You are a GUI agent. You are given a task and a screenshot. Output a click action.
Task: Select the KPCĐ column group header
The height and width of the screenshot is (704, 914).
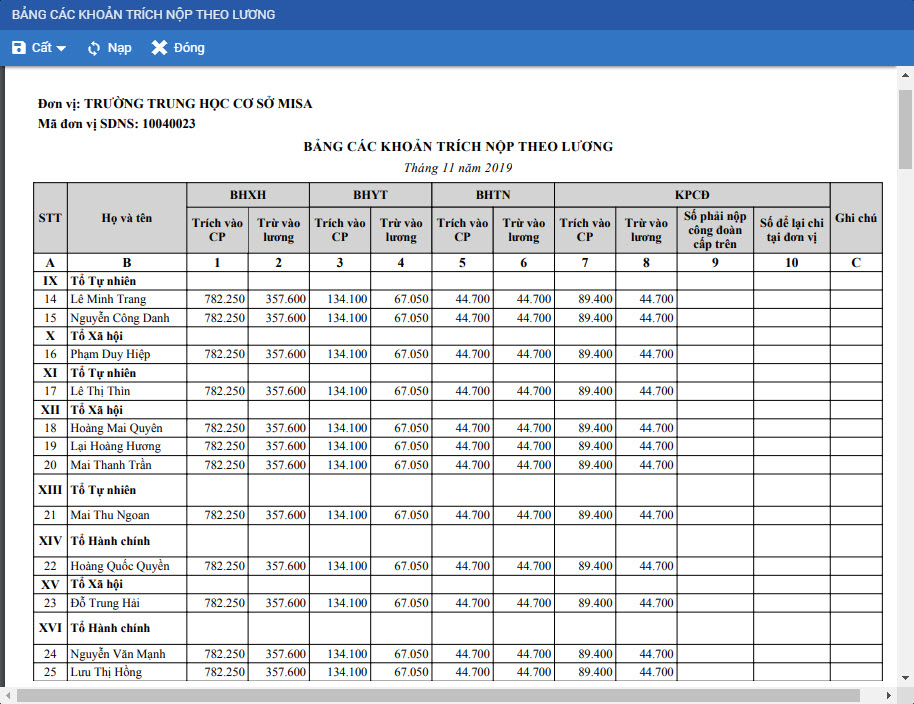[692, 194]
